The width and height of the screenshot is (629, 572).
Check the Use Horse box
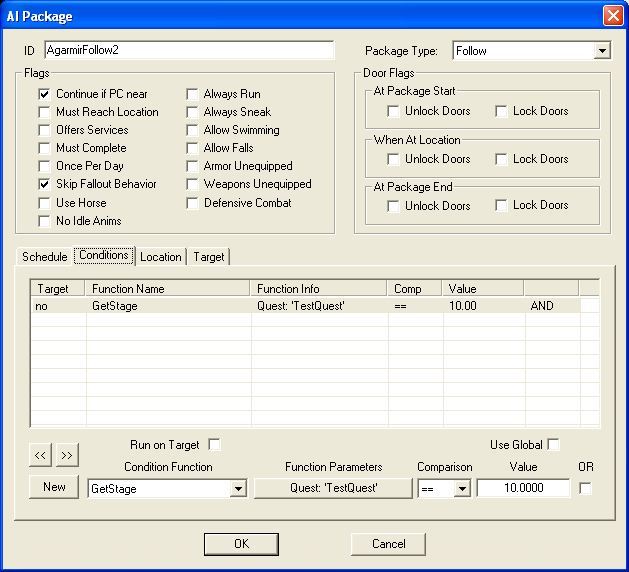point(44,203)
